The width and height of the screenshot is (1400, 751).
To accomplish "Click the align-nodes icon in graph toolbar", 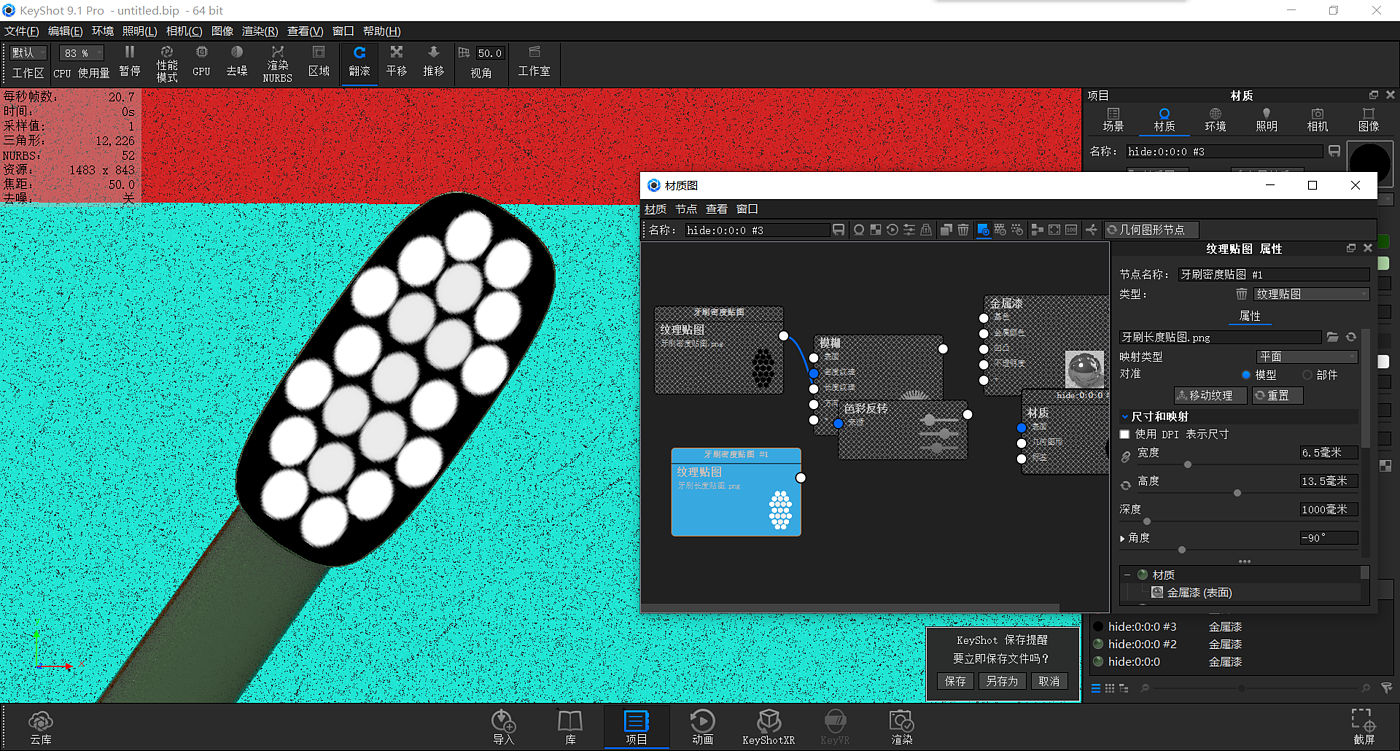I will (1037, 230).
